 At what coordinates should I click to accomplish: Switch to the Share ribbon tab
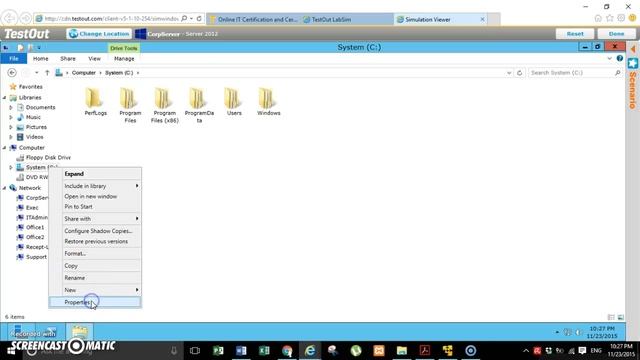[68, 58]
